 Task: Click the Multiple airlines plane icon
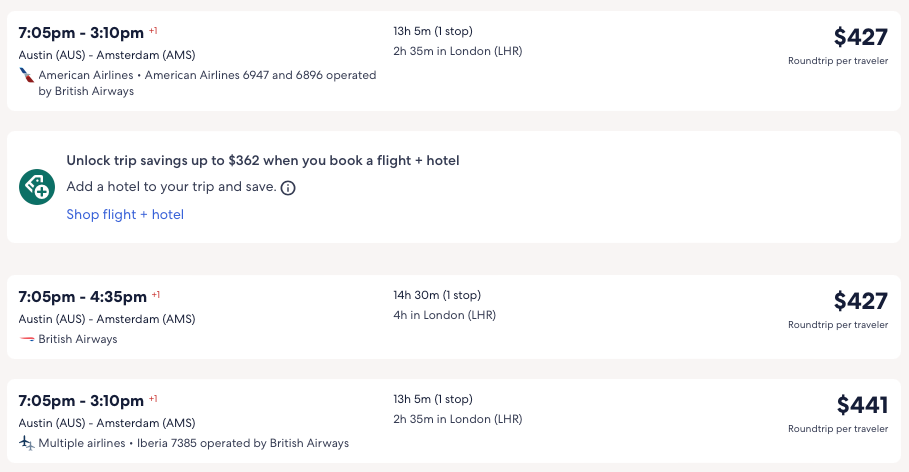click(26, 443)
